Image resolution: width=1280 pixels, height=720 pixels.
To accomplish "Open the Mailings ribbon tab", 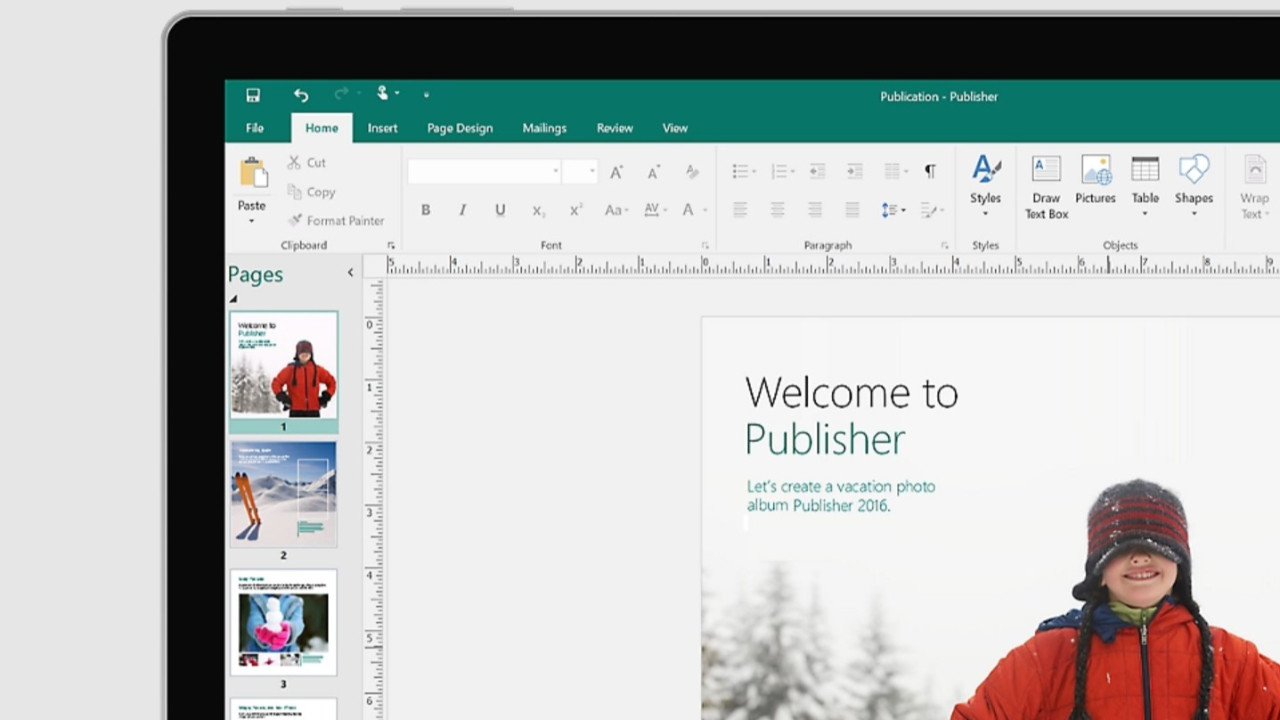I will [544, 128].
